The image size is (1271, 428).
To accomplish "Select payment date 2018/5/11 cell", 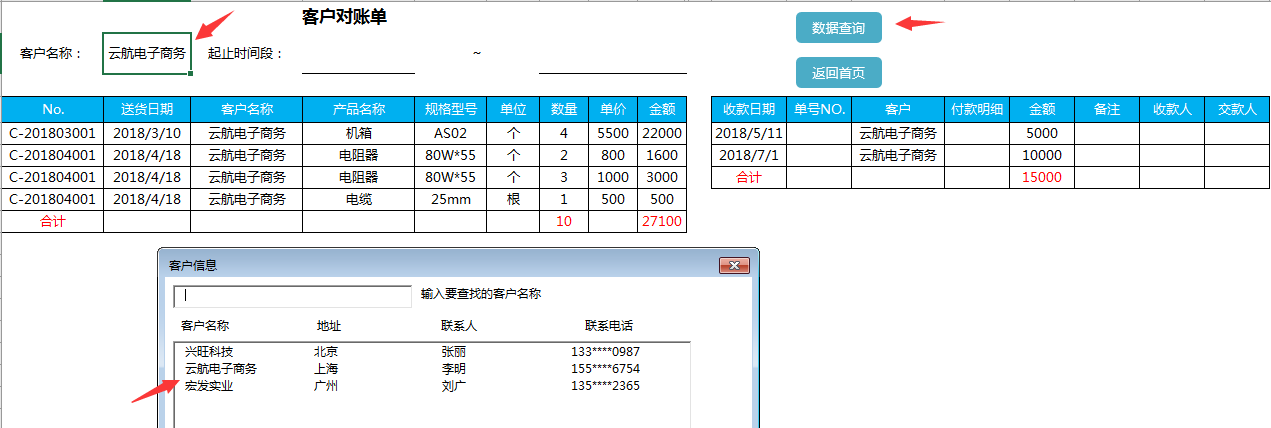I will [x=748, y=133].
